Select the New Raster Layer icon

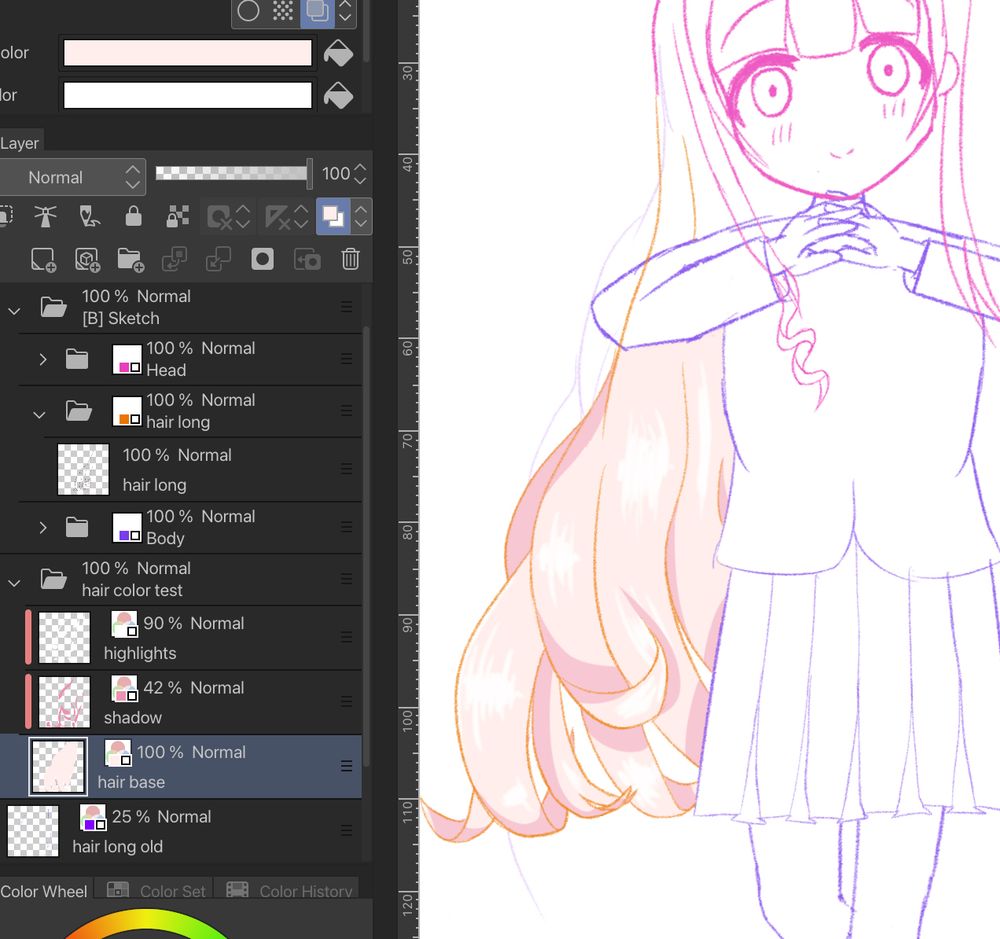[x=43, y=259]
